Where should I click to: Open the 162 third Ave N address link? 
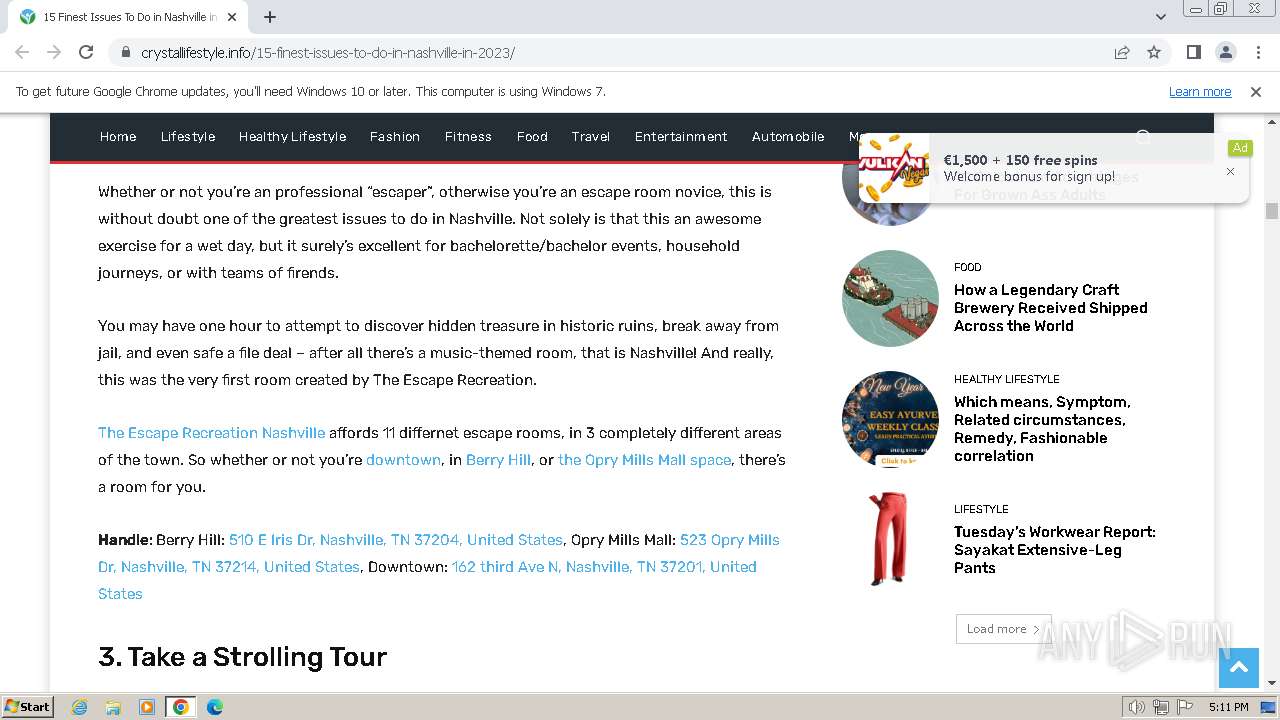point(427,580)
